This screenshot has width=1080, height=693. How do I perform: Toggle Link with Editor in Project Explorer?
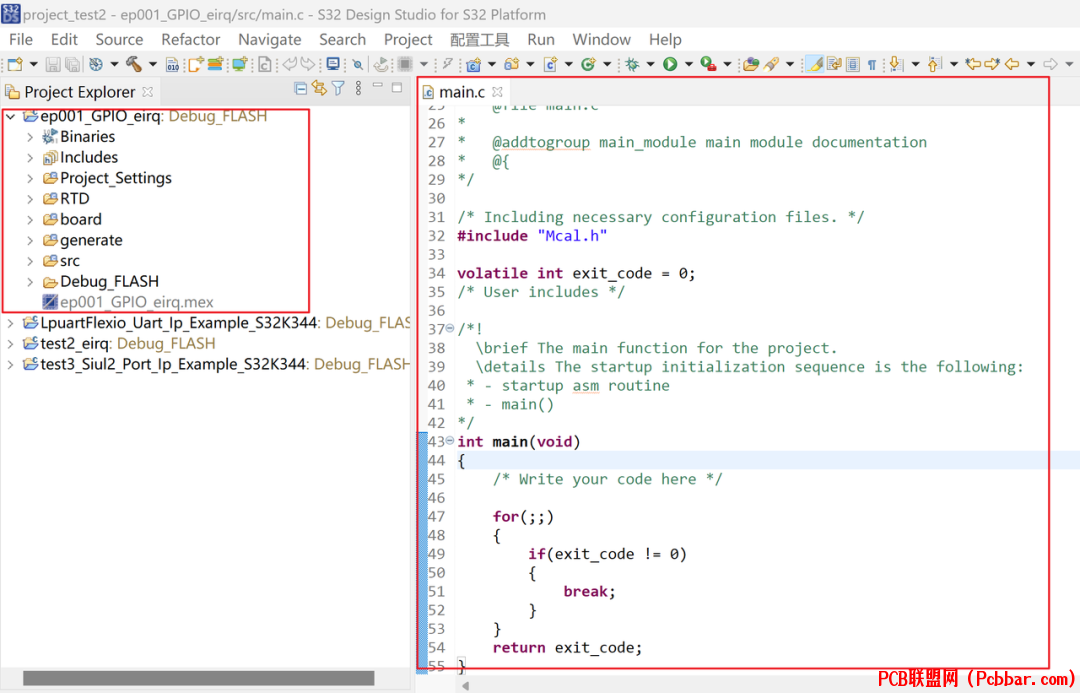(x=319, y=88)
